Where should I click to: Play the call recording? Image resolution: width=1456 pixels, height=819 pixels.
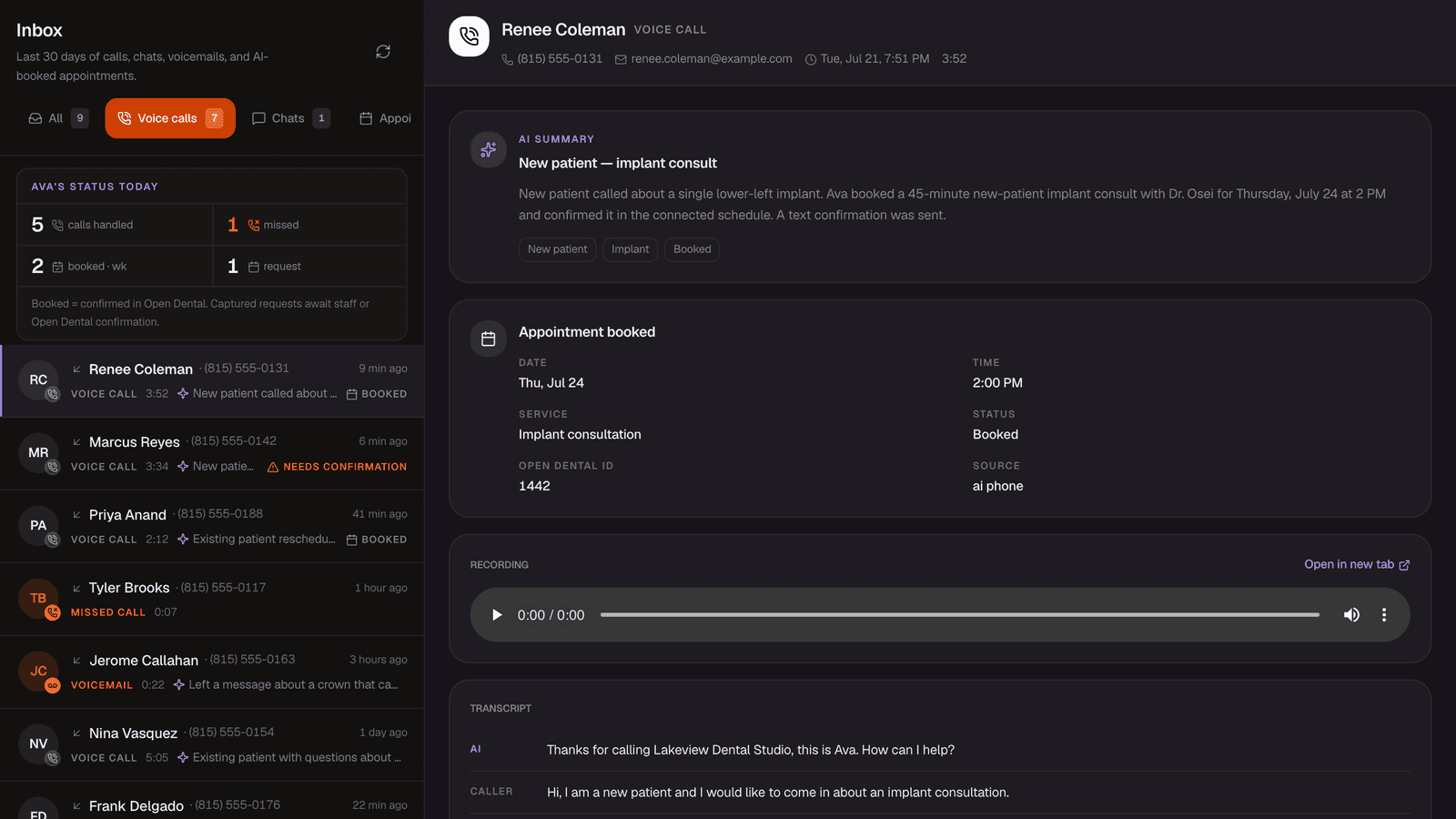click(x=497, y=615)
